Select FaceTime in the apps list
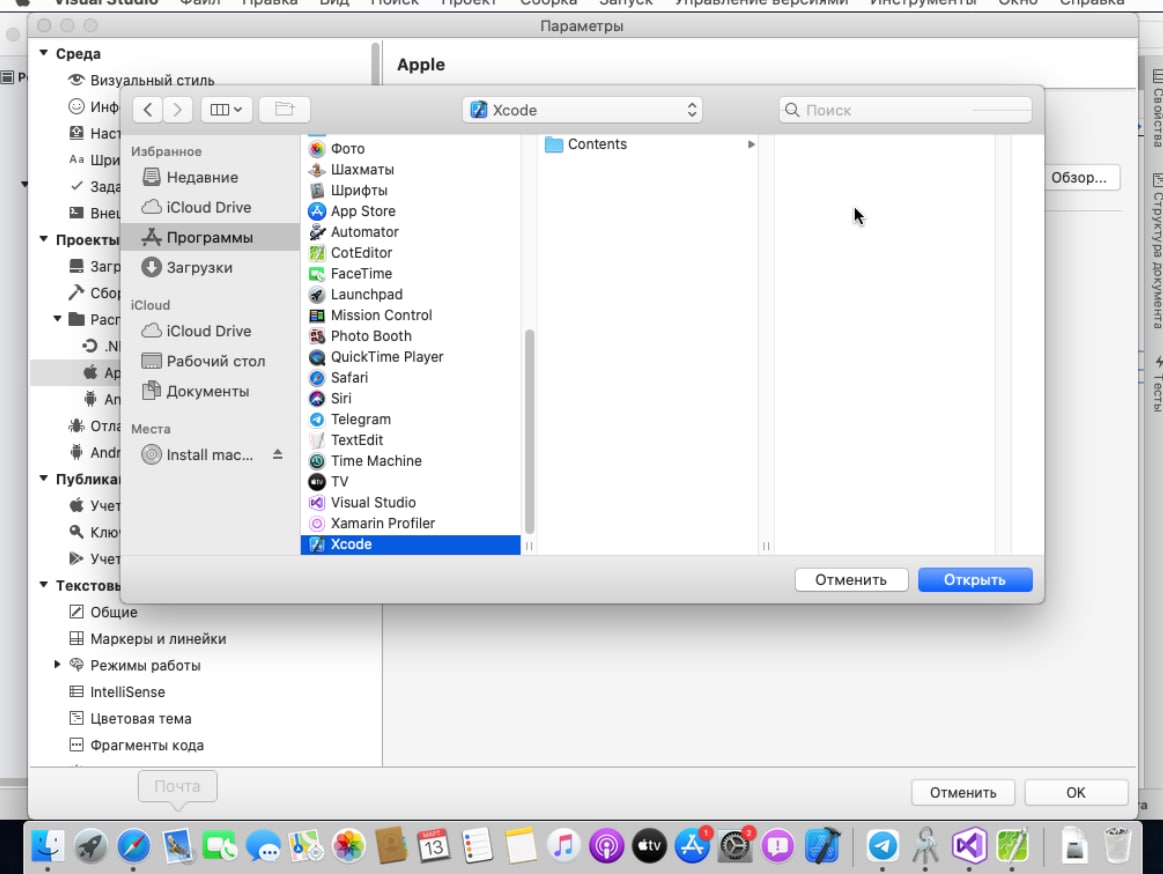The height and width of the screenshot is (874, 1163). tap(410, 273)
